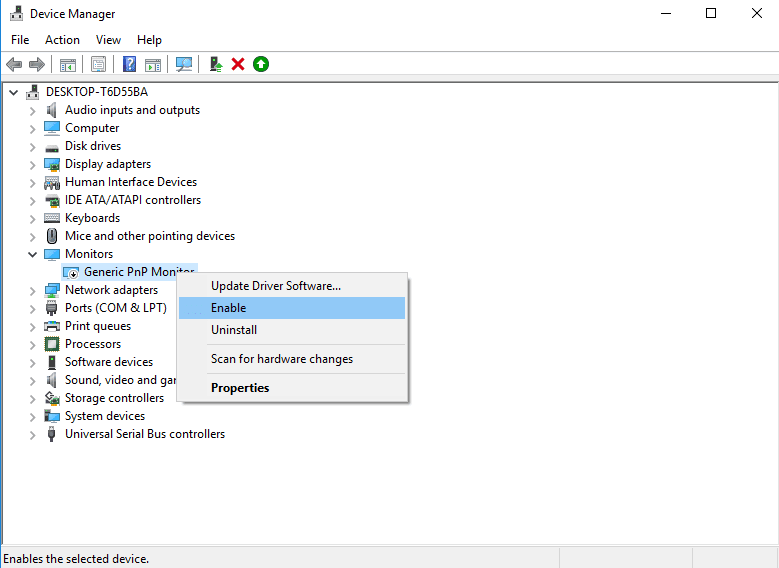Viewport: 779px width, 568px height.
Task: Click the red X Uninstall toolbar icon
Action: (x=238, y=64)
